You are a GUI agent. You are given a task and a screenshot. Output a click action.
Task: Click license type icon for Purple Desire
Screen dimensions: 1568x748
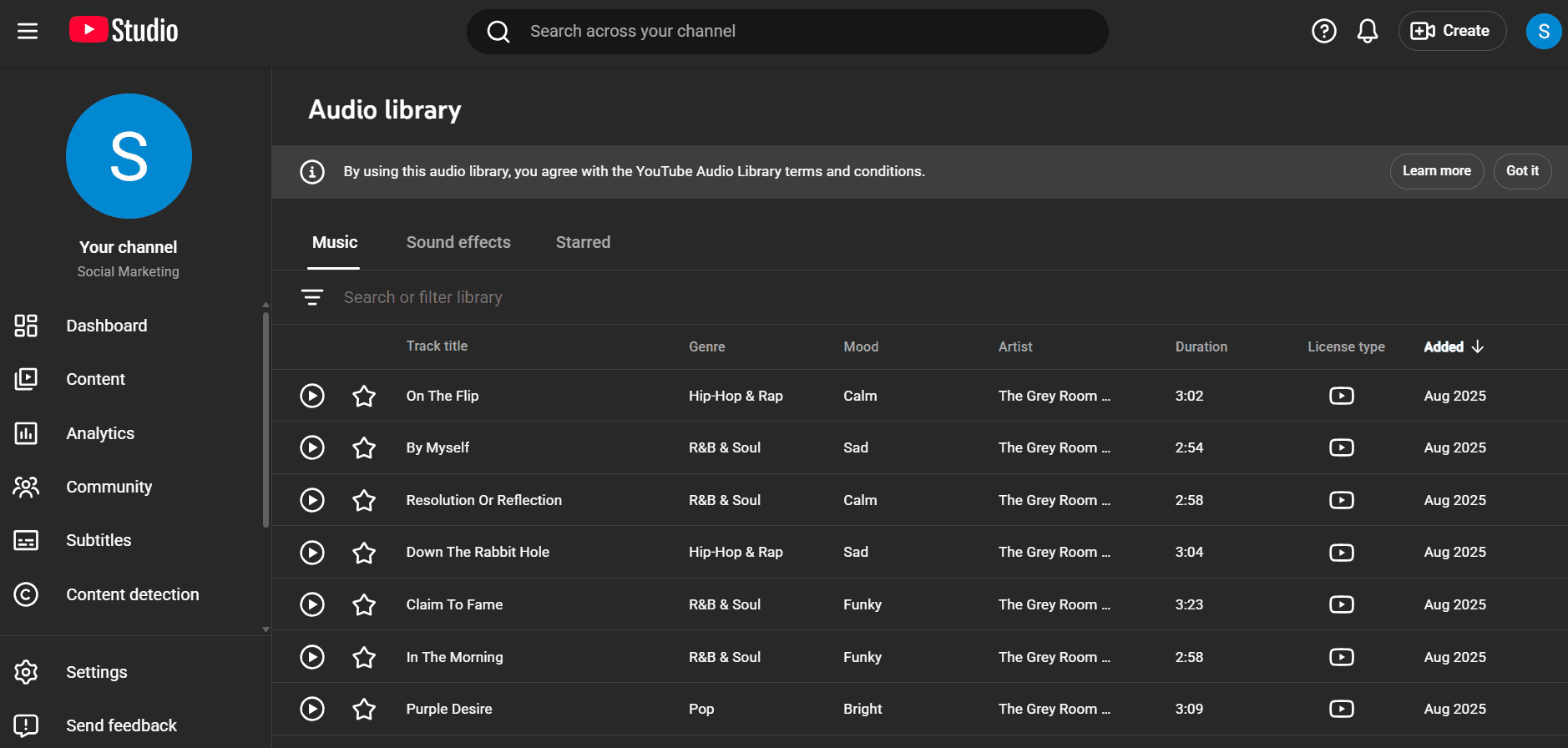(1342, 709)
